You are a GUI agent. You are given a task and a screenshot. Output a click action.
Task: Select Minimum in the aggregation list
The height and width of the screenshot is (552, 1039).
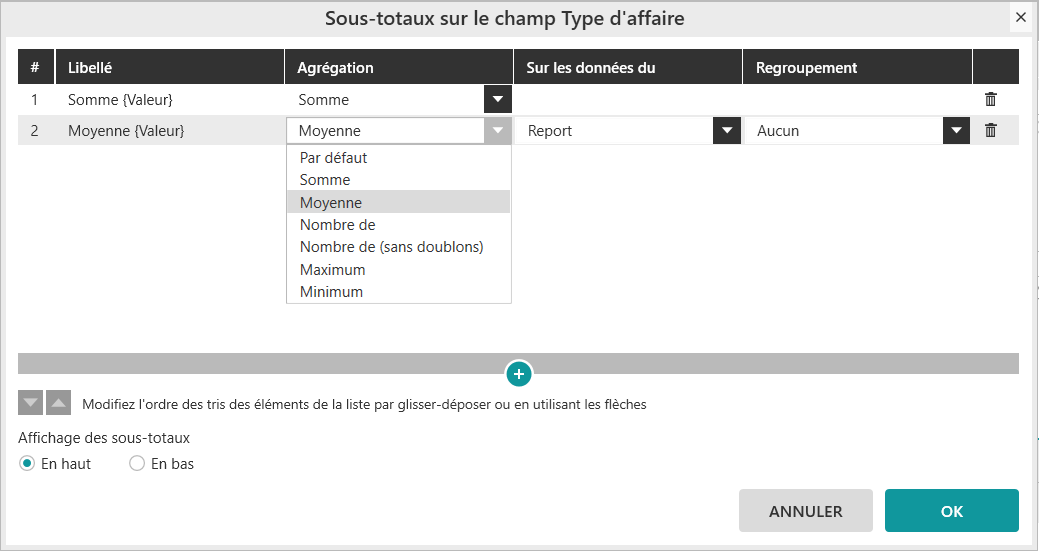[x=331, y=292]
